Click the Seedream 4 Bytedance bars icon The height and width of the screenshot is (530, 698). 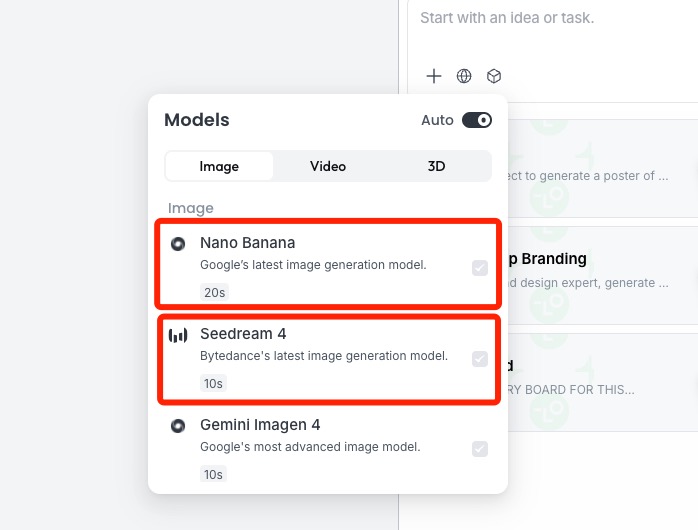(178, 335)
